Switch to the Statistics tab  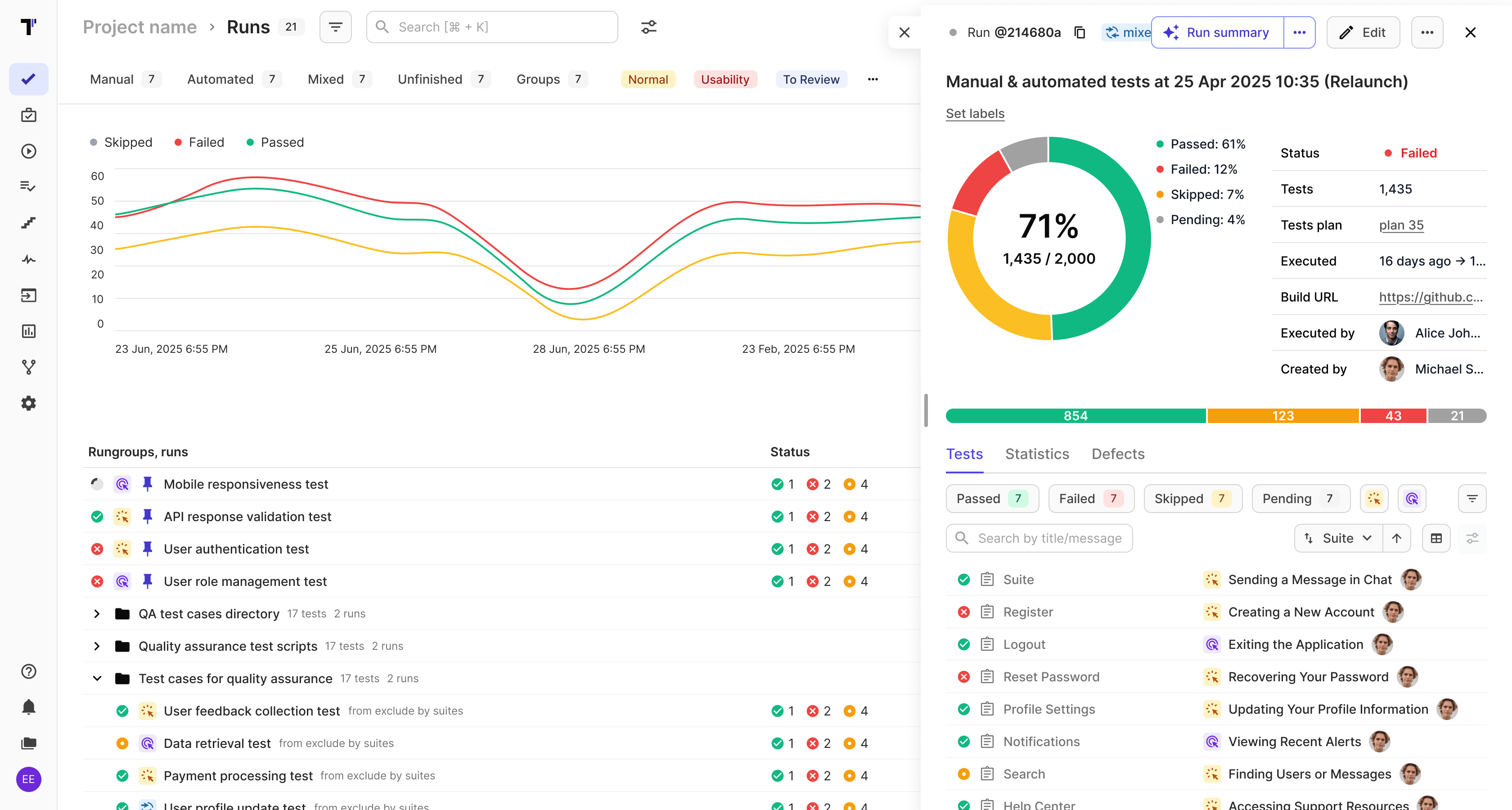(x=1036, y=454)
